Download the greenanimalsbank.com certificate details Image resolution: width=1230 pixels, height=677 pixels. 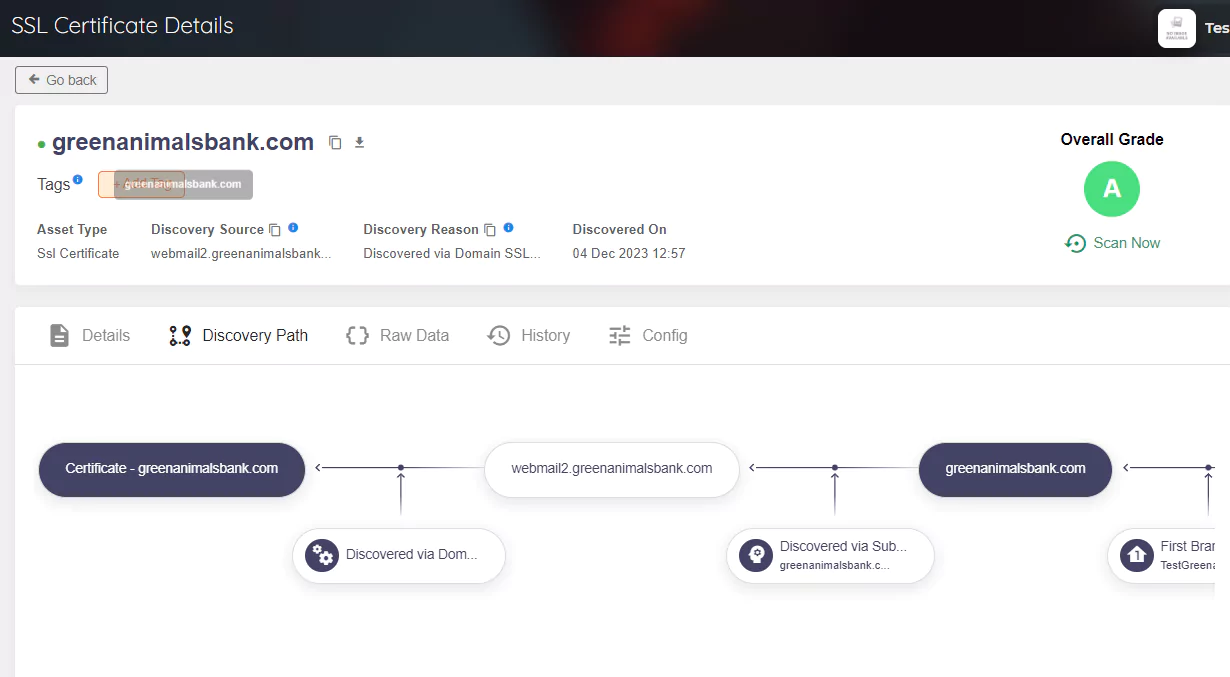pos(360,143)
